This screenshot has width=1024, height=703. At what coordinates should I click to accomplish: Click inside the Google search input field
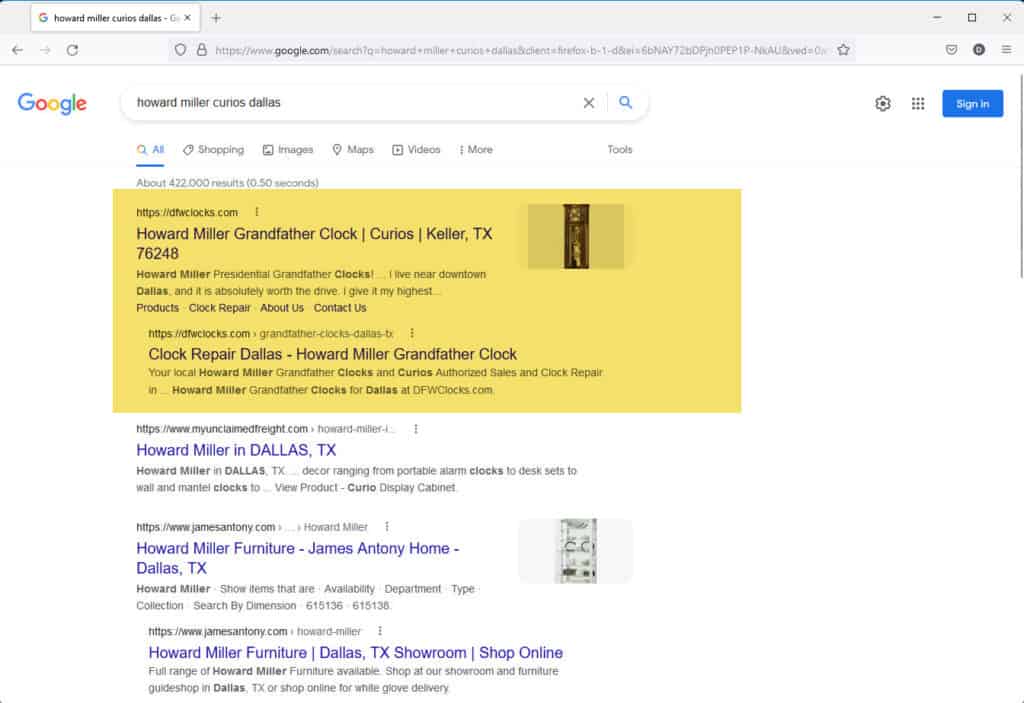coord(353,103)
